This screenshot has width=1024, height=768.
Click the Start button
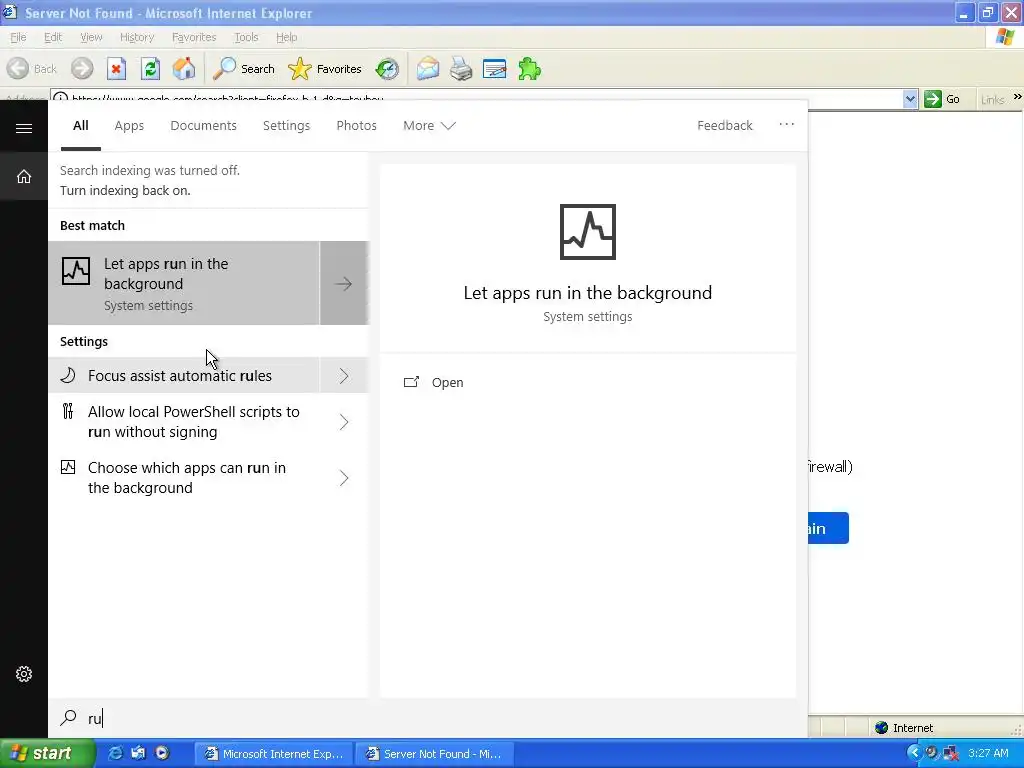tap(47, 754)
